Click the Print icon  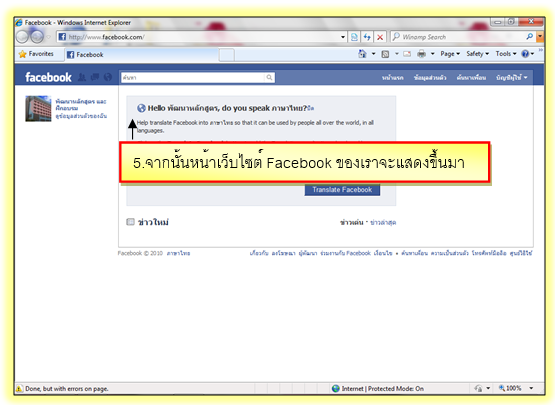421,54
